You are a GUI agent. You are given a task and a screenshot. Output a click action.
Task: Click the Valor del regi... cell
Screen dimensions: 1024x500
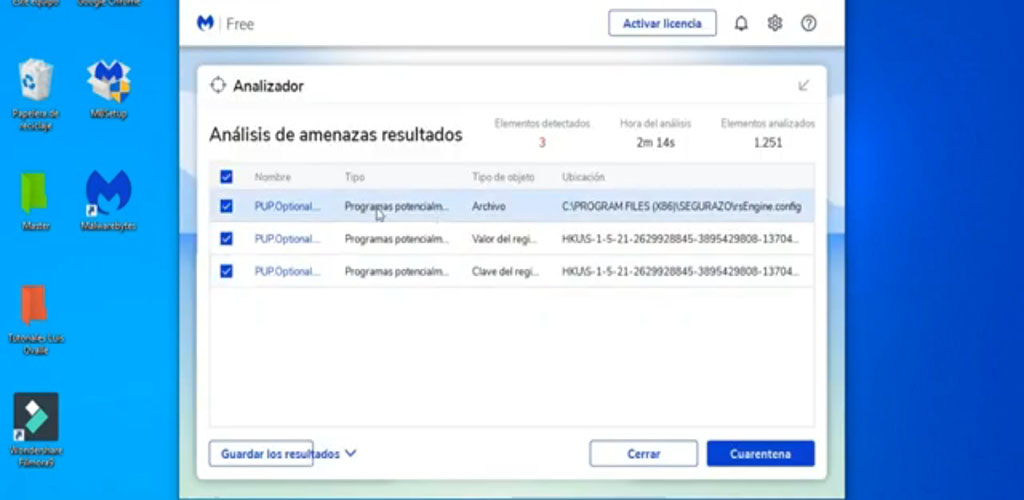tap(504, 239)
